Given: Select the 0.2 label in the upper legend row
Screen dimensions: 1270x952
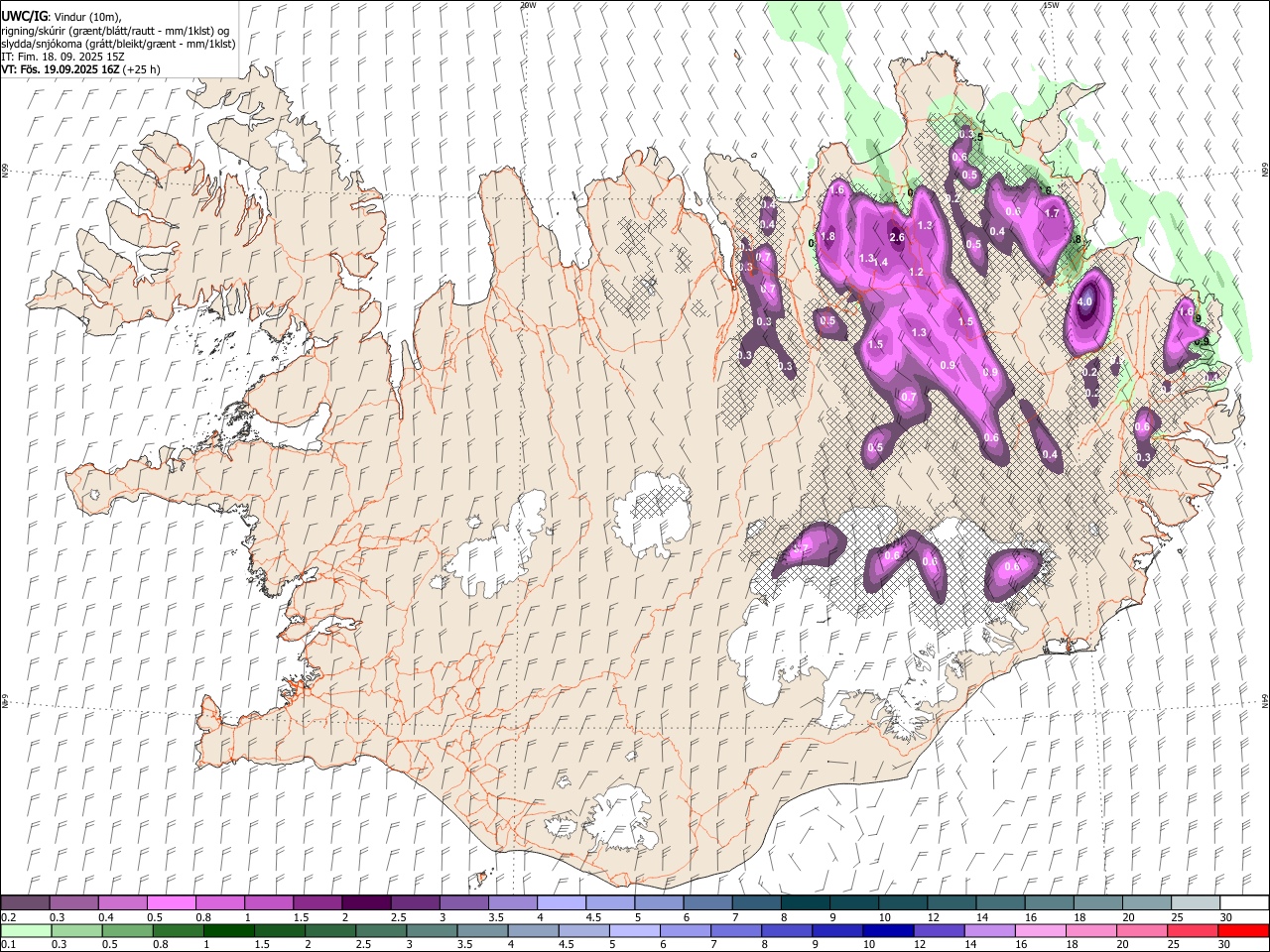Looking at the screenshot, I should 9,917.
